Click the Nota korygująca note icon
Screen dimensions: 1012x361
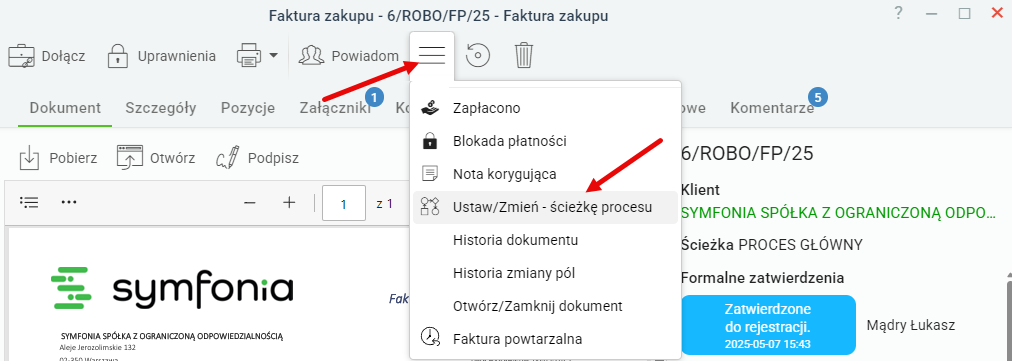tap(429, 174)
